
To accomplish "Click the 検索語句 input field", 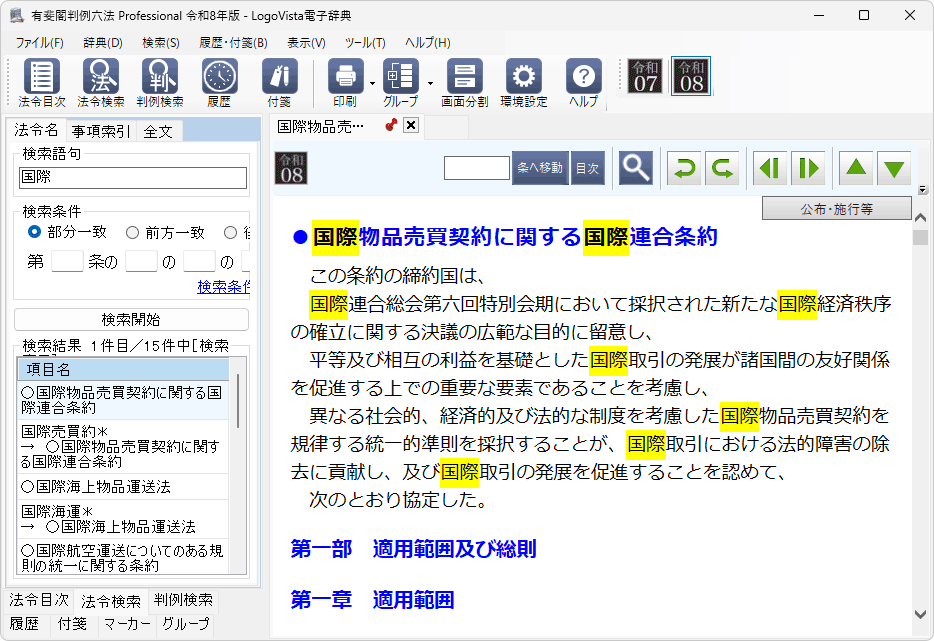I will point(133,177).
